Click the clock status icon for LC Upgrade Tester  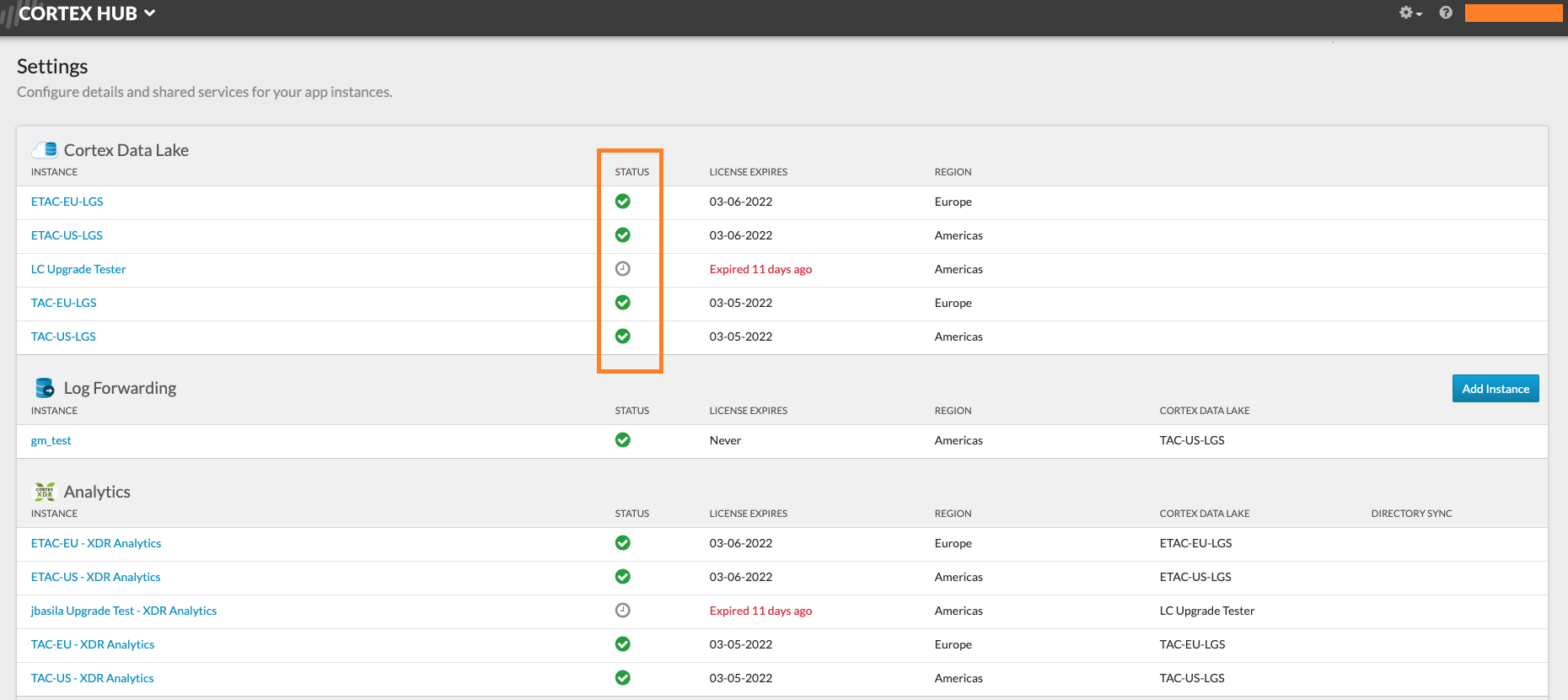coord(623,269)
